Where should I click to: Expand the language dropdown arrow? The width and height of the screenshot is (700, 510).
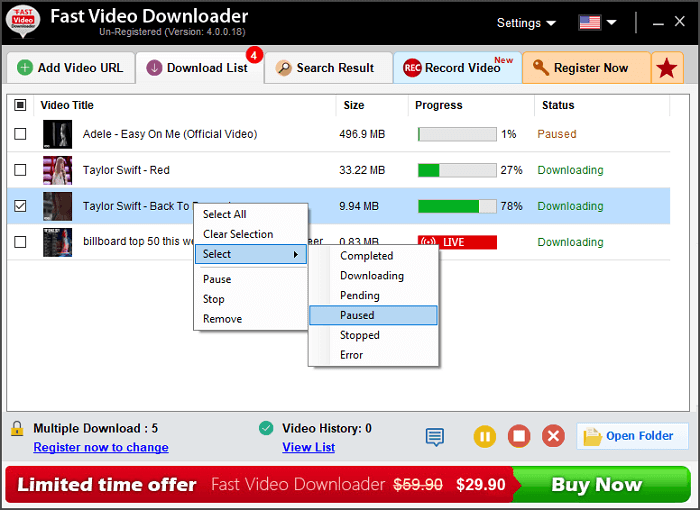[612, 22]
